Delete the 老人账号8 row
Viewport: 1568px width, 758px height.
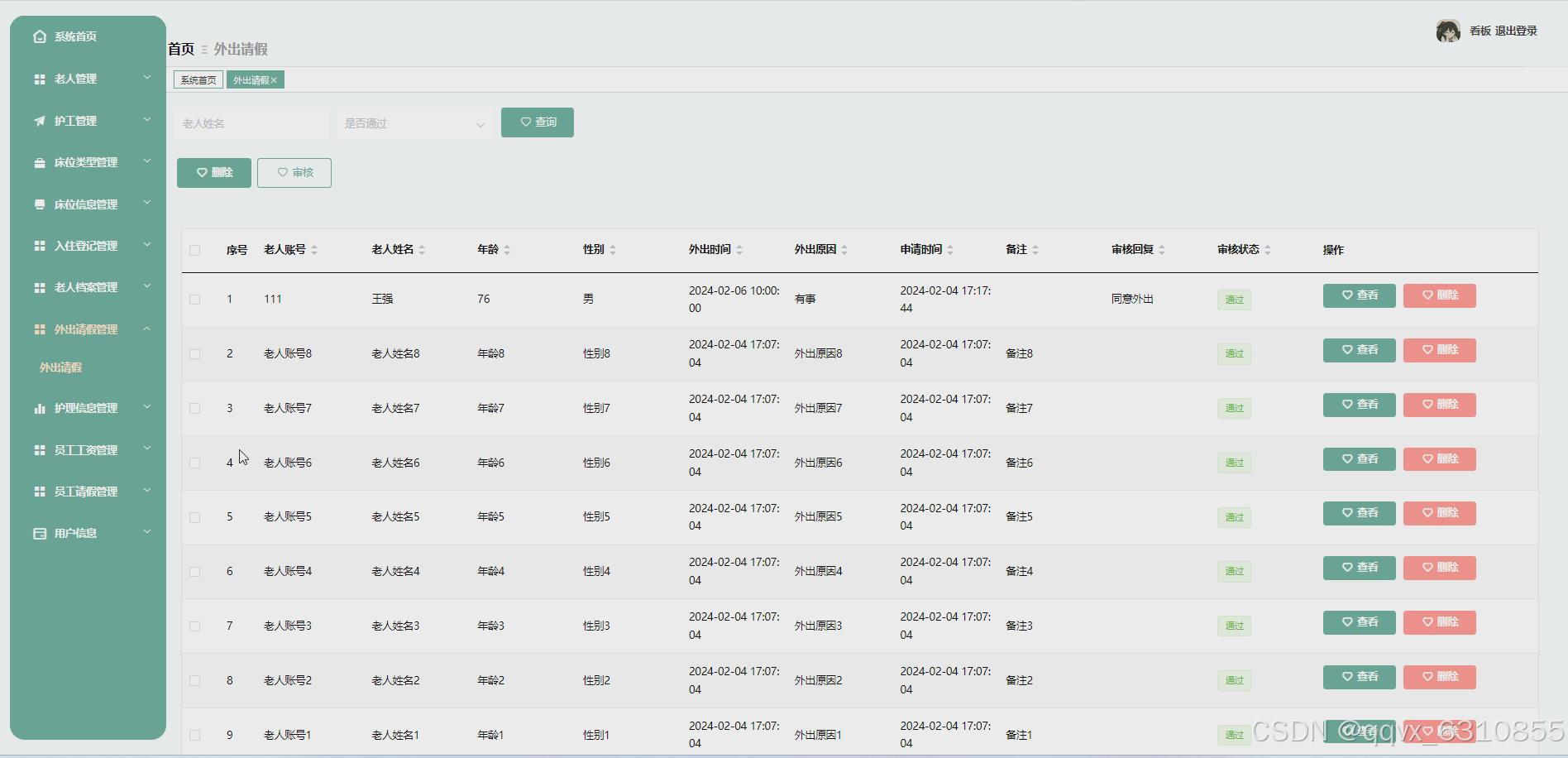[x=1440, y=350]
